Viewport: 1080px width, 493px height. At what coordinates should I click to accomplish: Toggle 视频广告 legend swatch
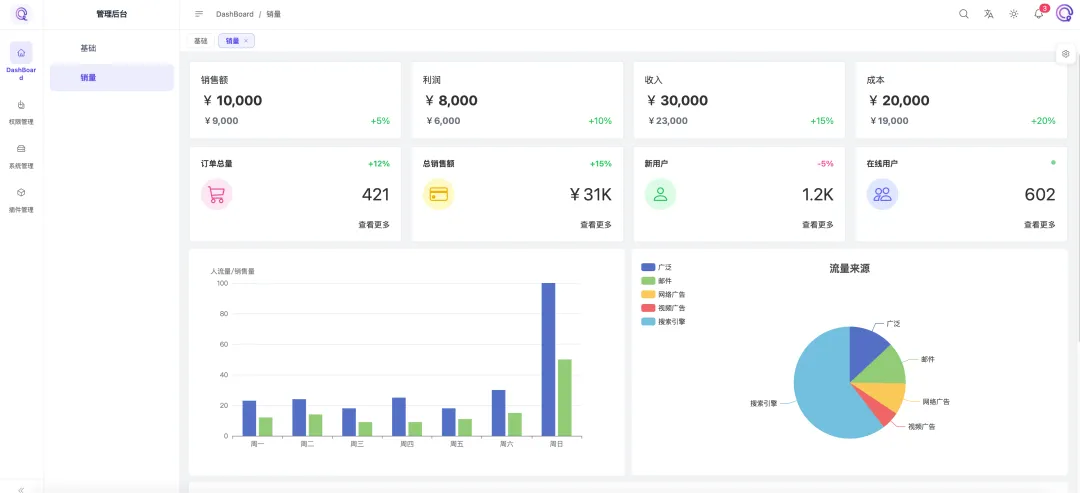(x=648, y=308)
